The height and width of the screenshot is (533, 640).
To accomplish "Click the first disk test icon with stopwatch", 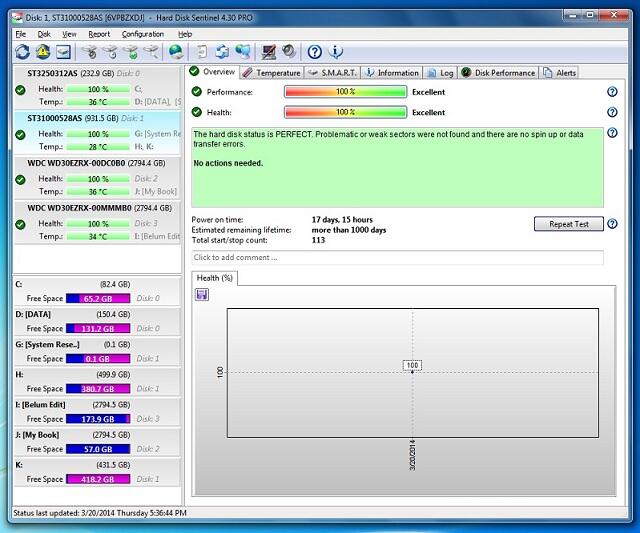I will (89, 52).
